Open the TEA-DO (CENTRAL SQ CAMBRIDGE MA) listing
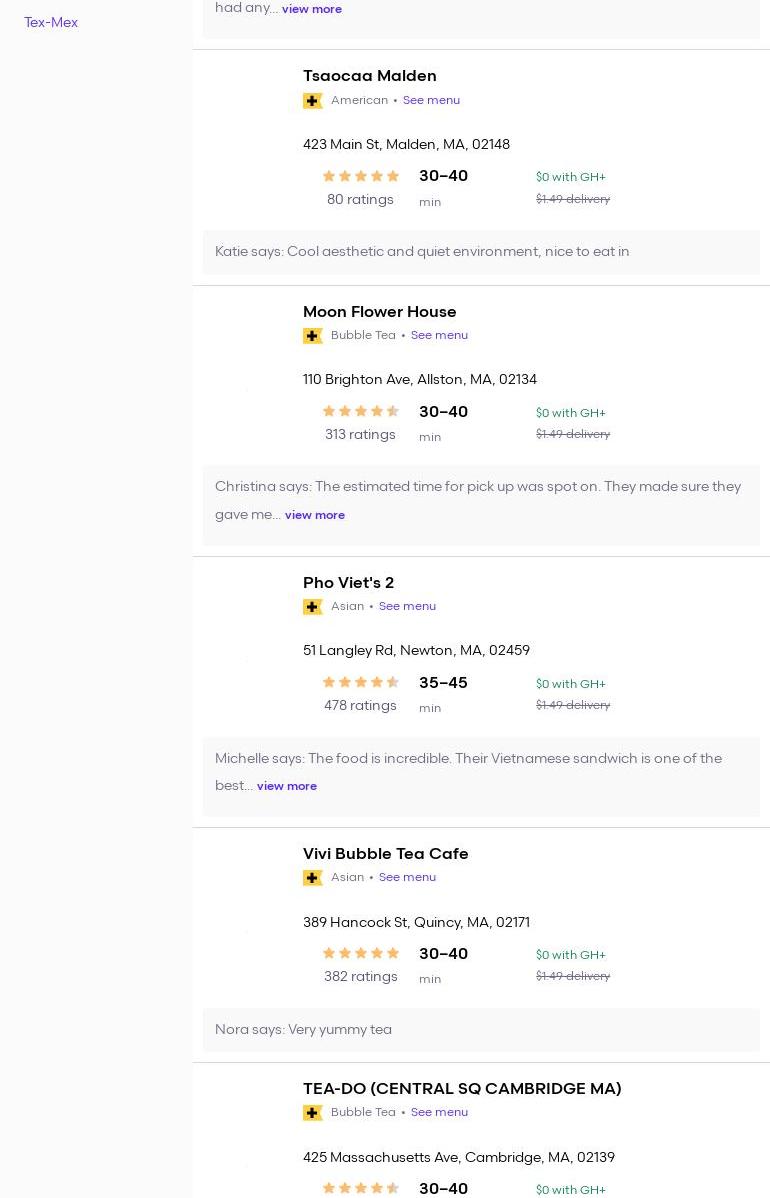 click(x=461, y=1088)
